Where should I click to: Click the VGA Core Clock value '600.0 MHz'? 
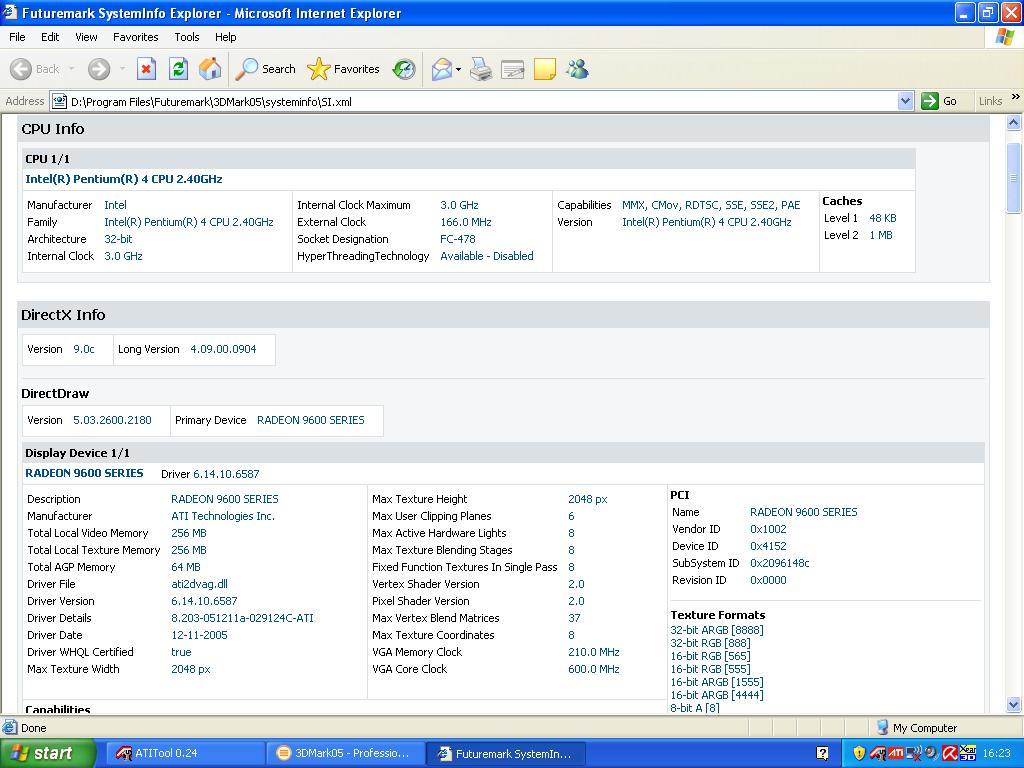tap(594, 669)
